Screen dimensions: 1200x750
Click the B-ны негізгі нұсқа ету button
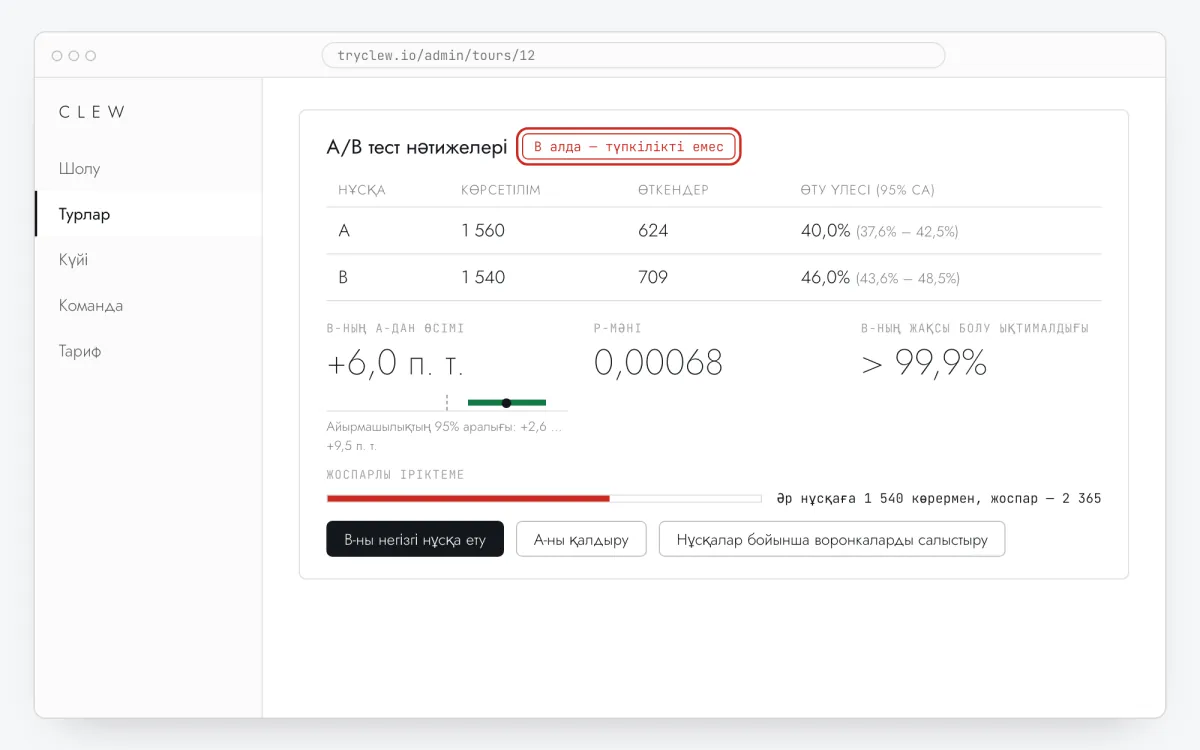click(x=415, y=539)
